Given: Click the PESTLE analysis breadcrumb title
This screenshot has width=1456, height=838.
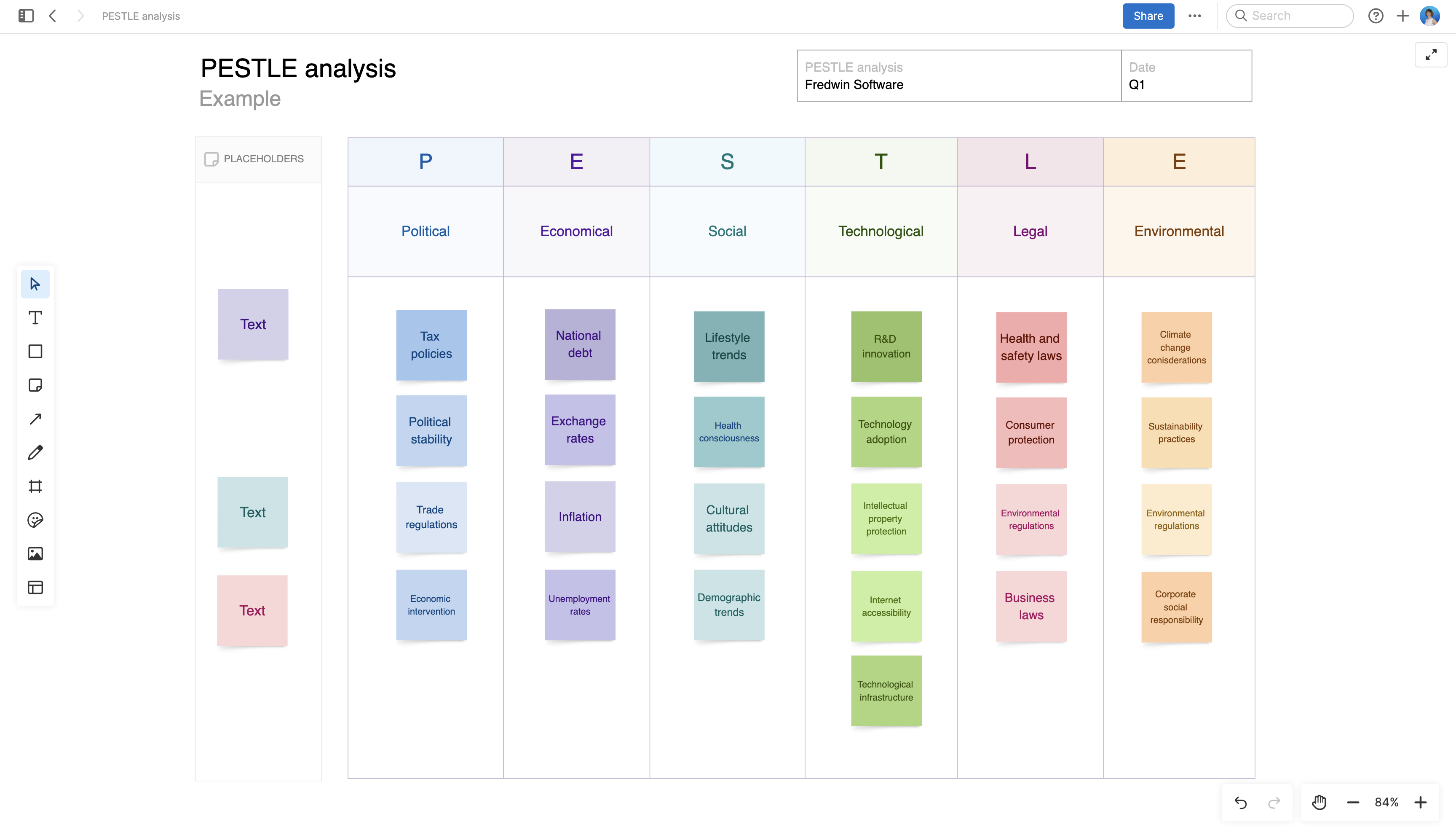Looking at the screenshot, I should [141, 16].
